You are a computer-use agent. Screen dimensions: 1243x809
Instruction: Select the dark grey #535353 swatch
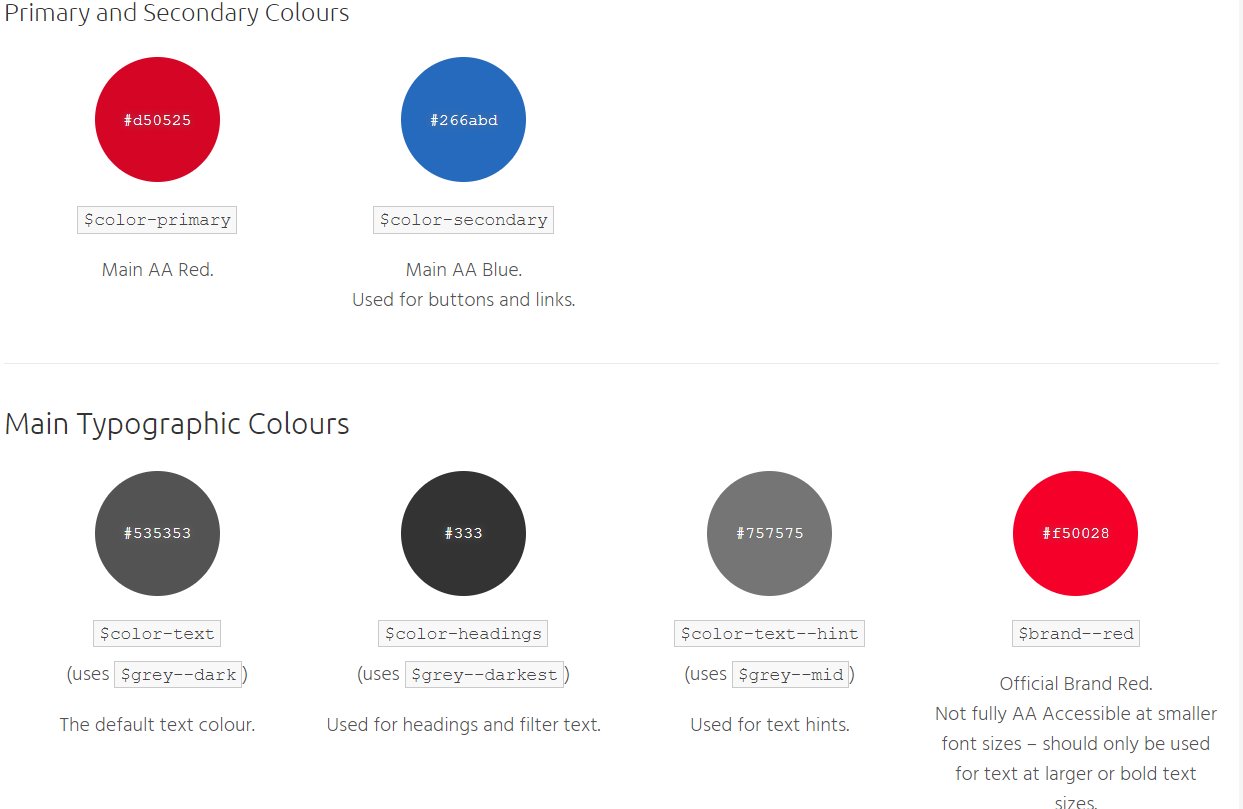[157, 533]
